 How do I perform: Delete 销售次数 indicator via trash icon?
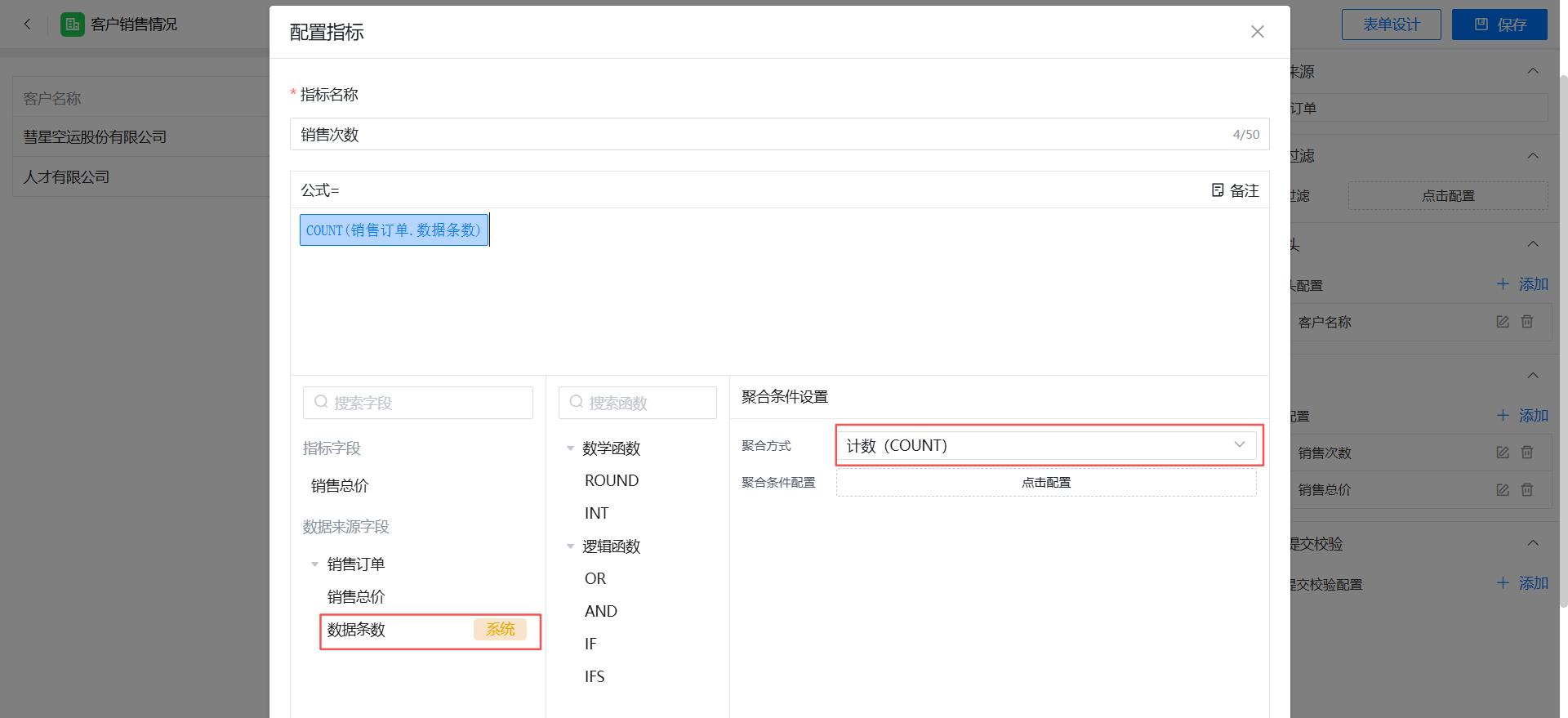1526,453
